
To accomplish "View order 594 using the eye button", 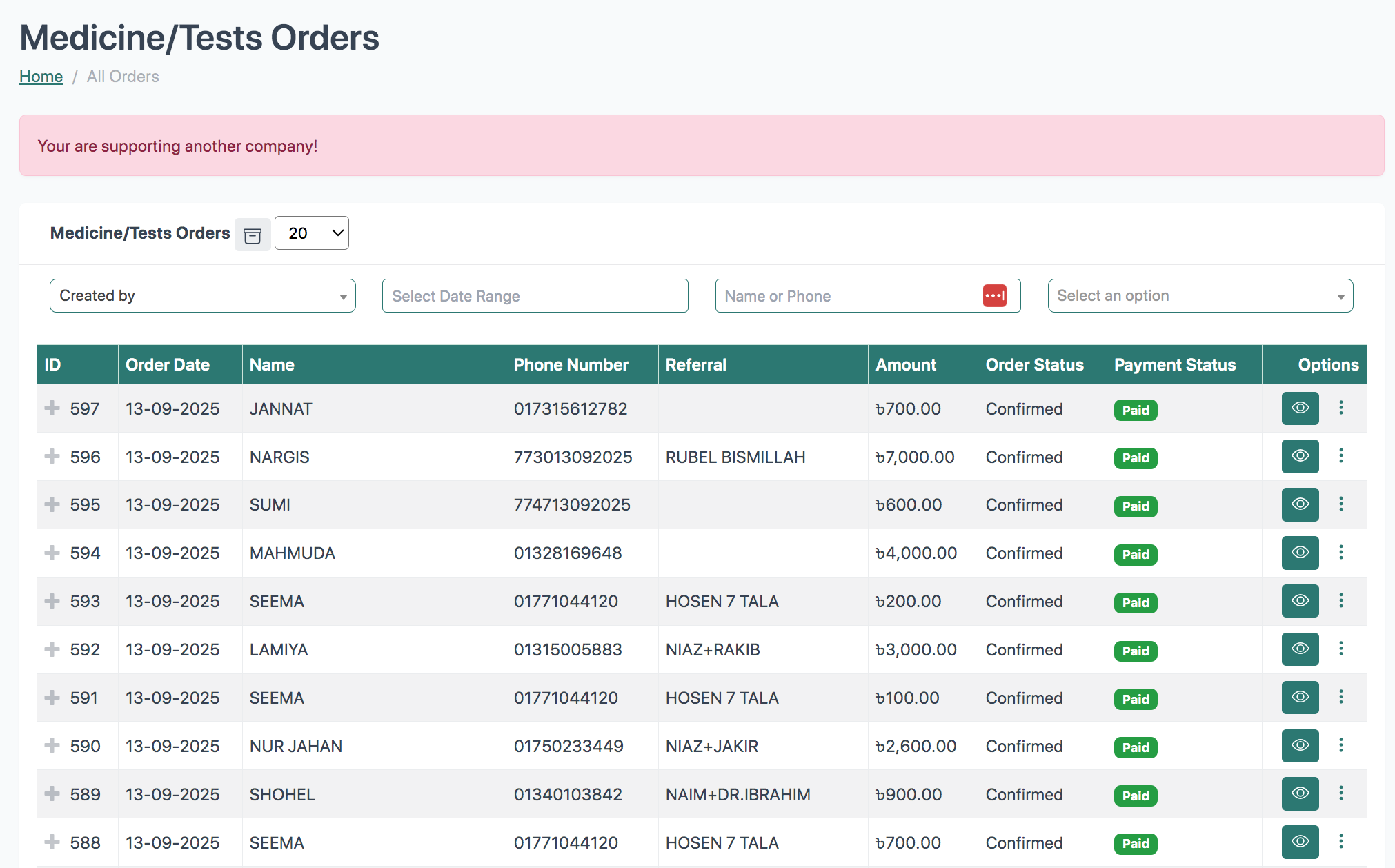I will pyautogui.click(x=1300, y=553).
